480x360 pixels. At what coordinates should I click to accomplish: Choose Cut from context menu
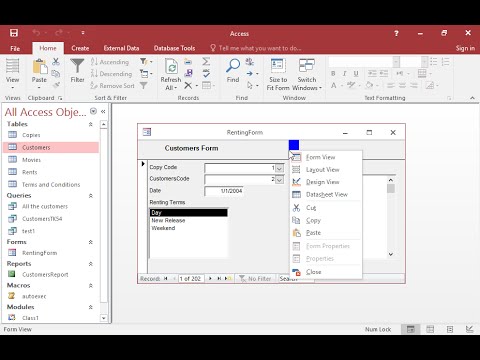point(326,208)
